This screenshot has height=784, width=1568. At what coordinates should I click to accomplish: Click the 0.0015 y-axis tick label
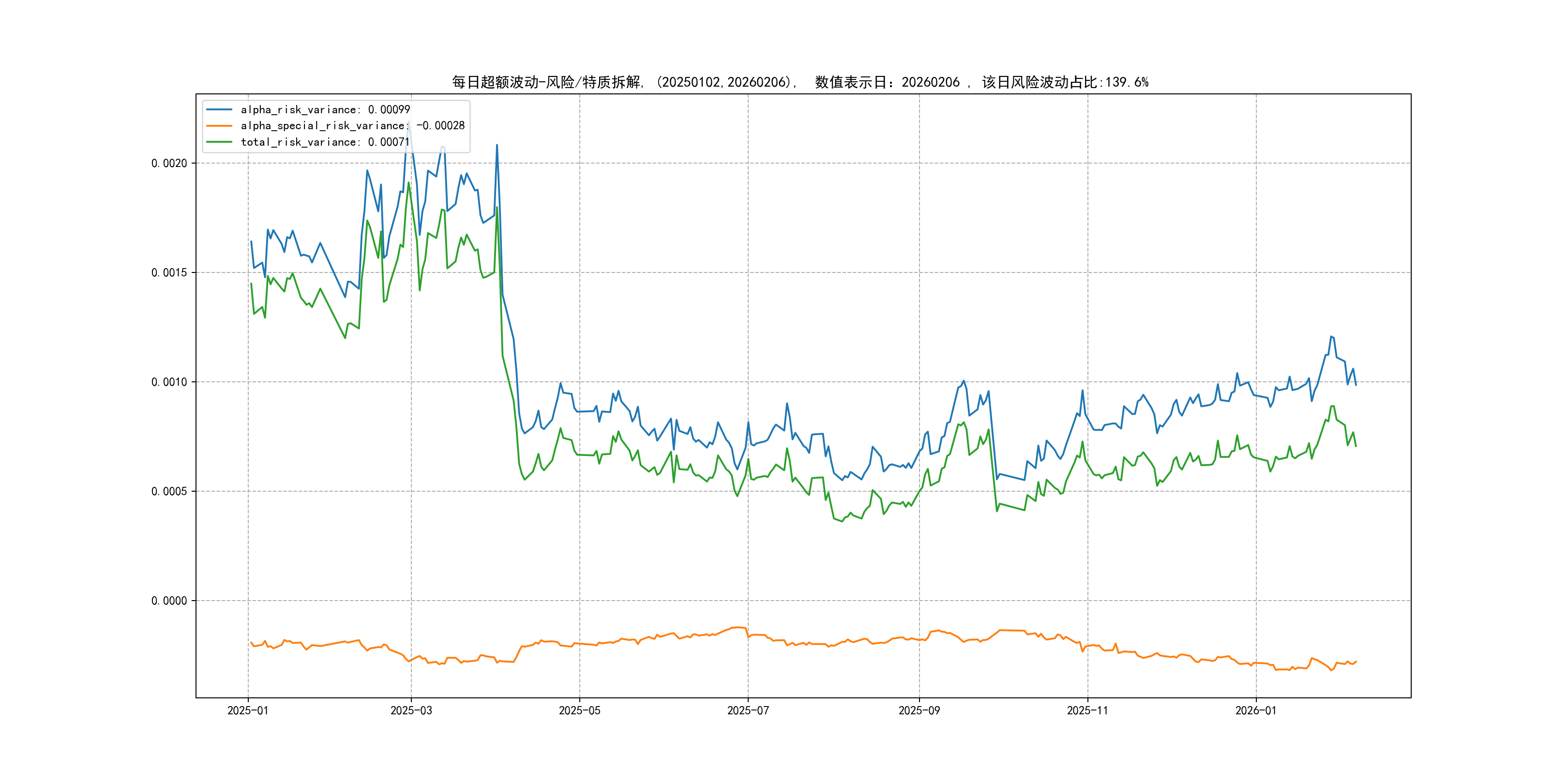tap(169, 272)
